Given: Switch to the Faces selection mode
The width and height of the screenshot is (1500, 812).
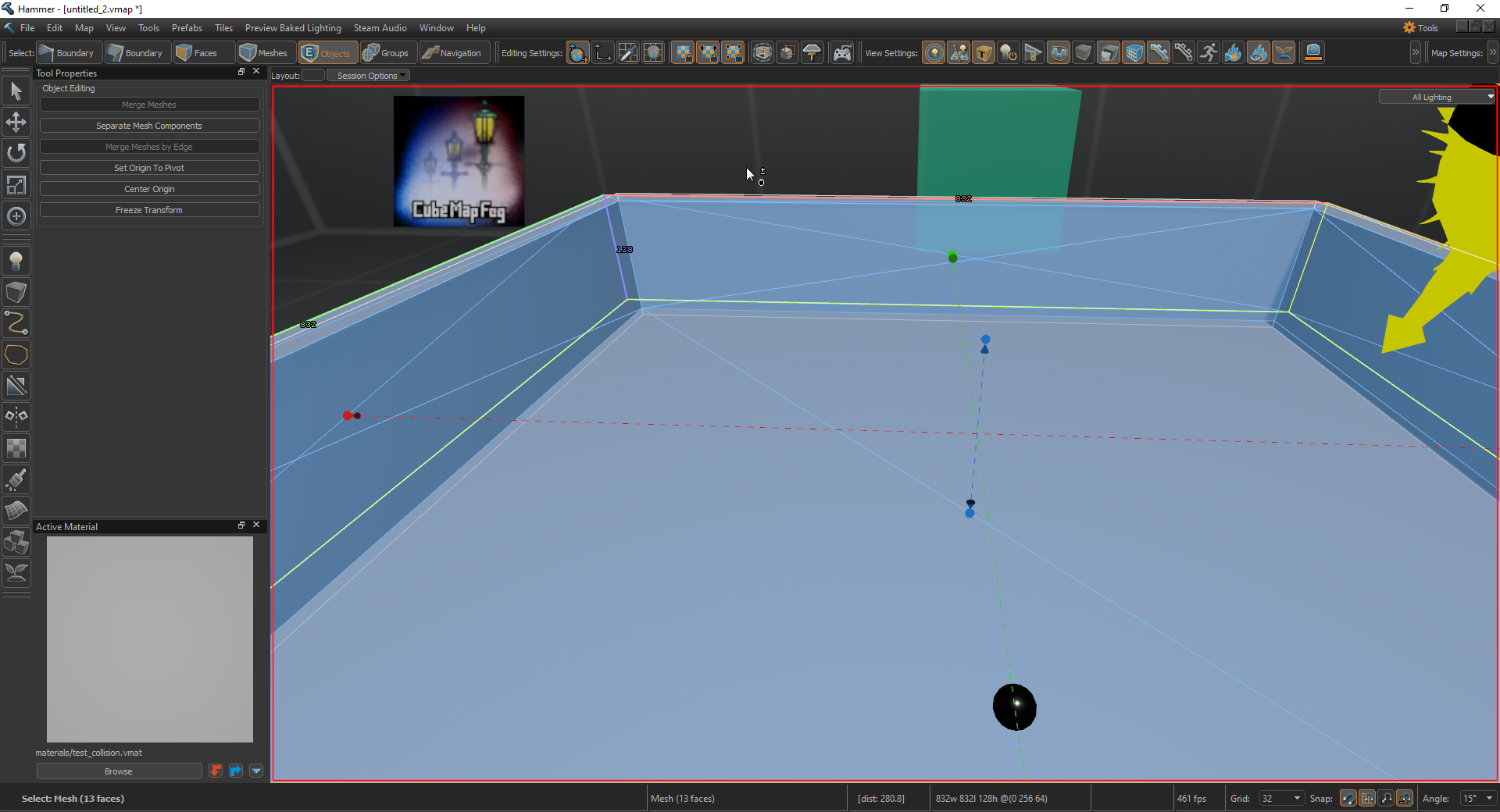Looking at the screenshot, I should click(x=202, y=52).
